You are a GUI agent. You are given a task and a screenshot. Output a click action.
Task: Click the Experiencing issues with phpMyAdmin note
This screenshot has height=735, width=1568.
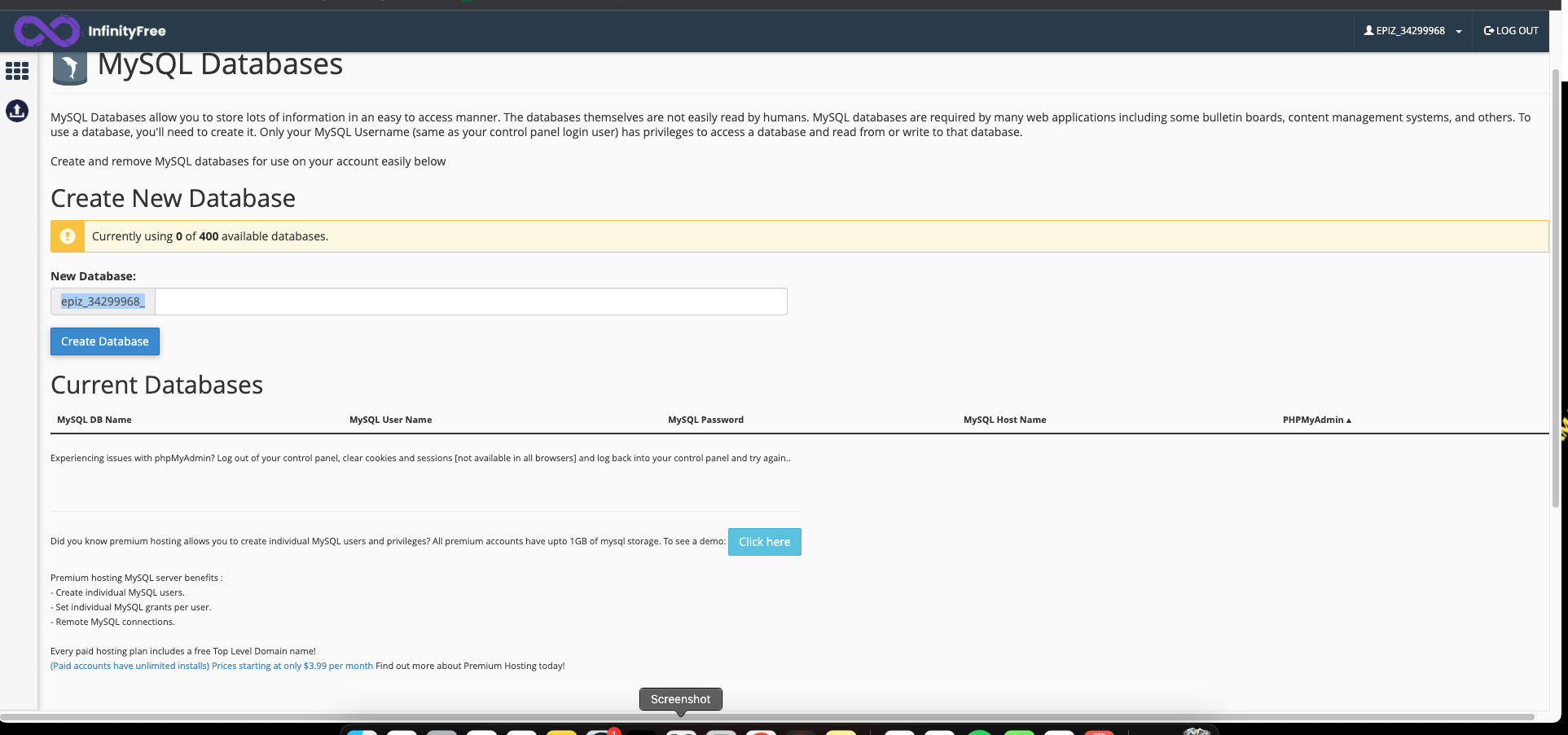(x=420, y=458)
